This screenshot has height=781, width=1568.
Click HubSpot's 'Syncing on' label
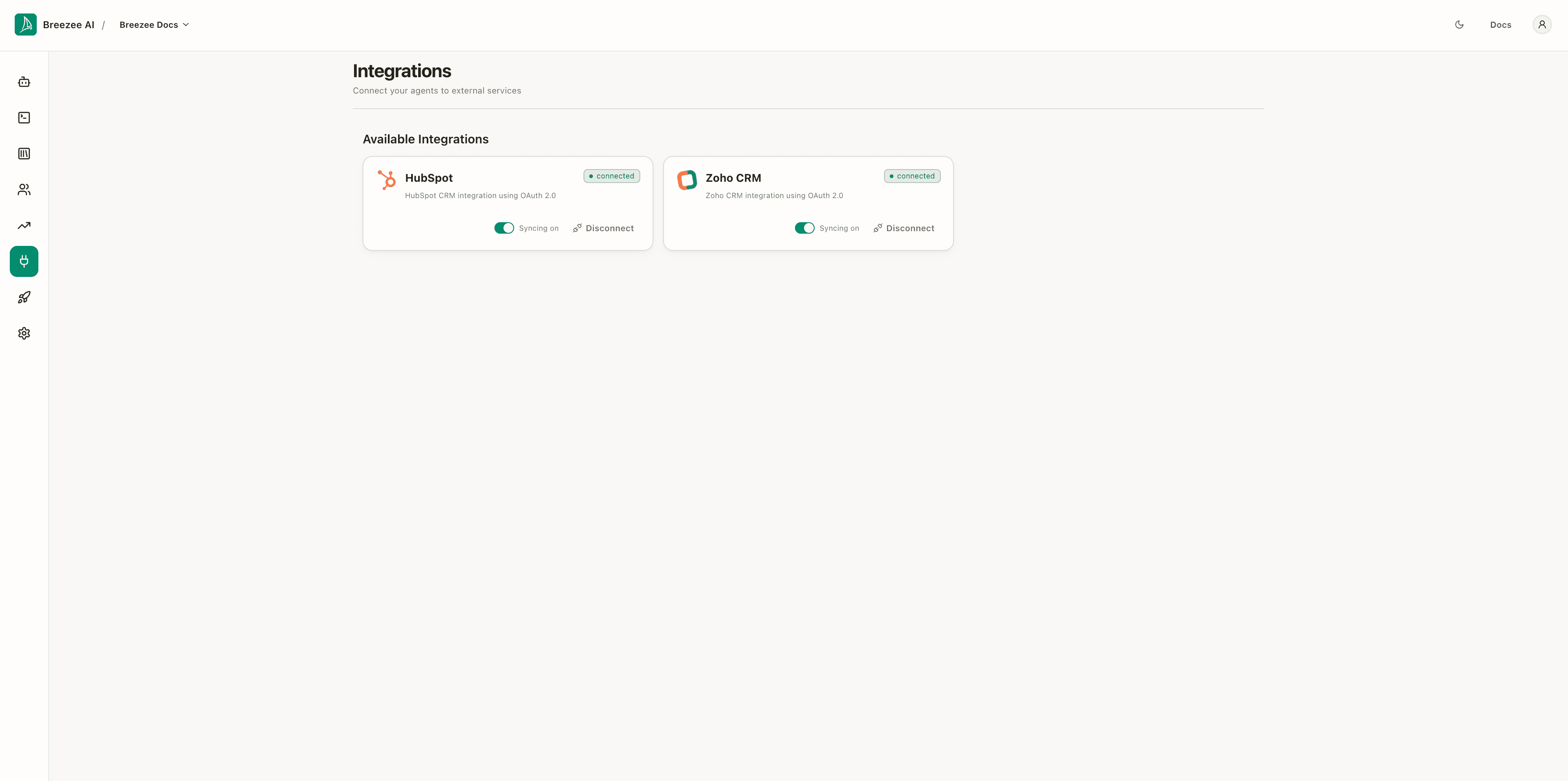click(x=539, y=228)
